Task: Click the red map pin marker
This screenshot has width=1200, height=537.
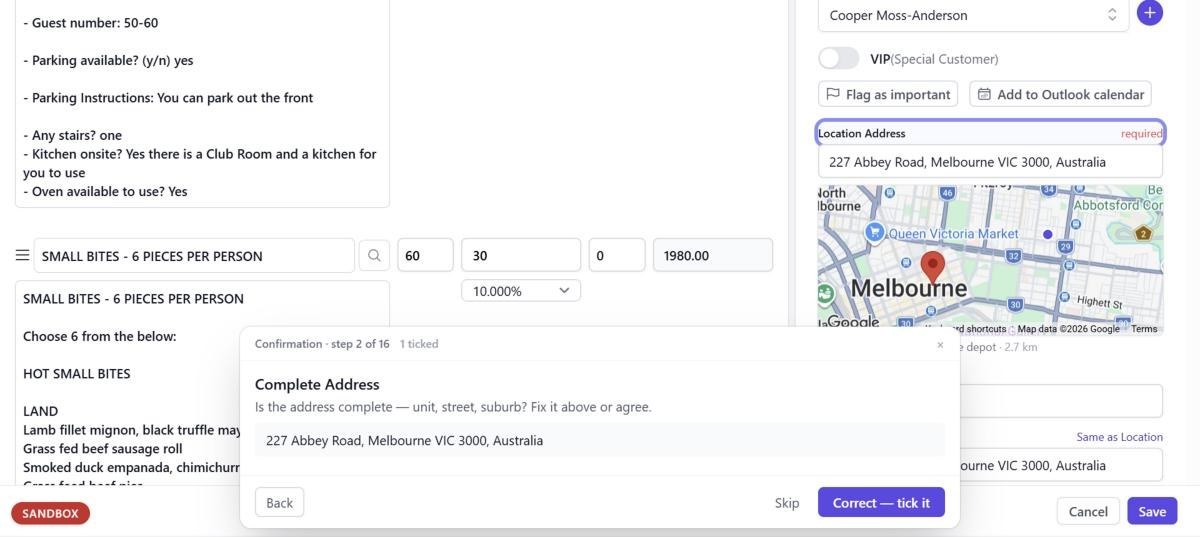Action: tap(932, 267)
